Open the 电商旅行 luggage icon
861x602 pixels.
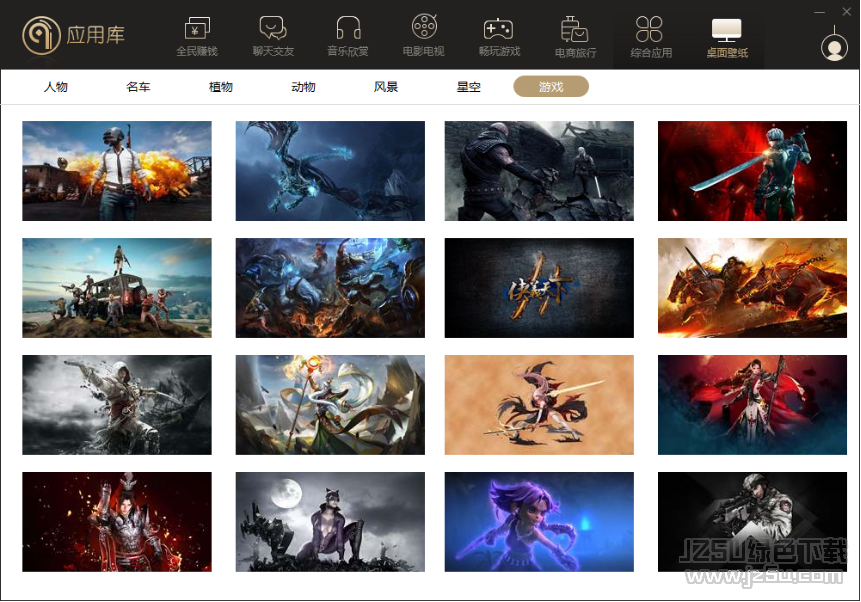click(574, 29)
